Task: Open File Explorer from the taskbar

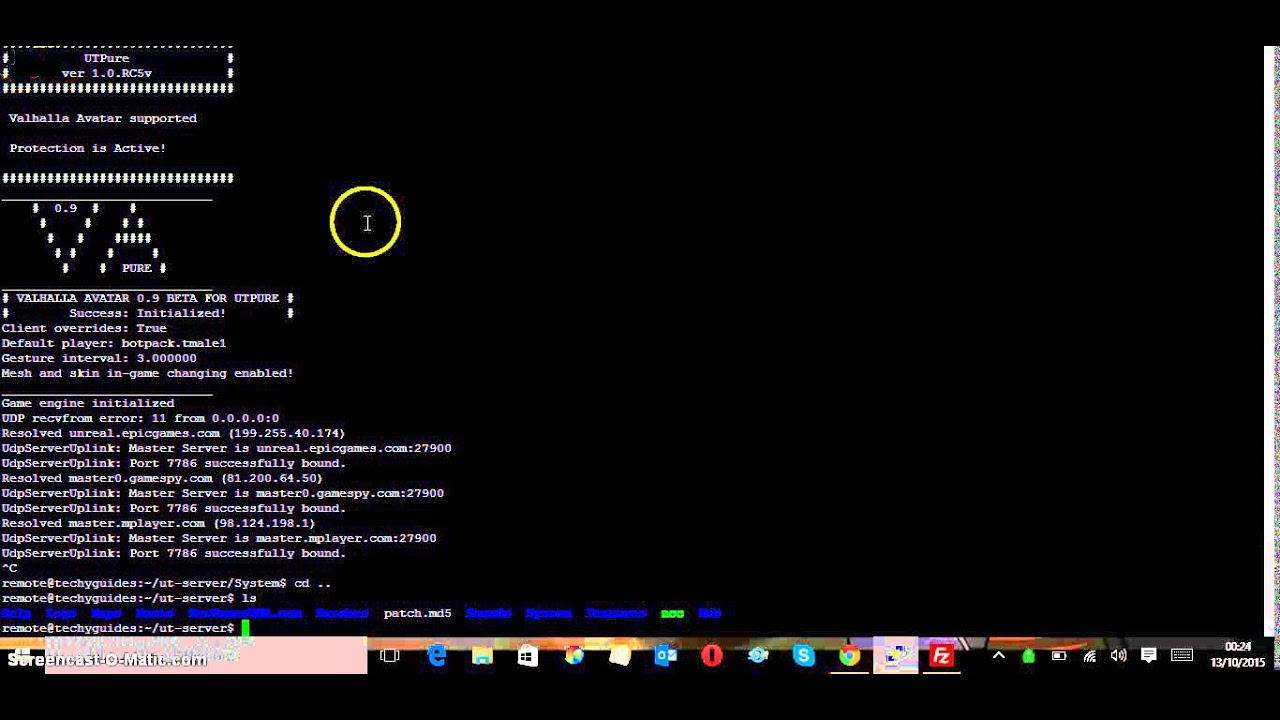Action: click(x=482, y=656)
